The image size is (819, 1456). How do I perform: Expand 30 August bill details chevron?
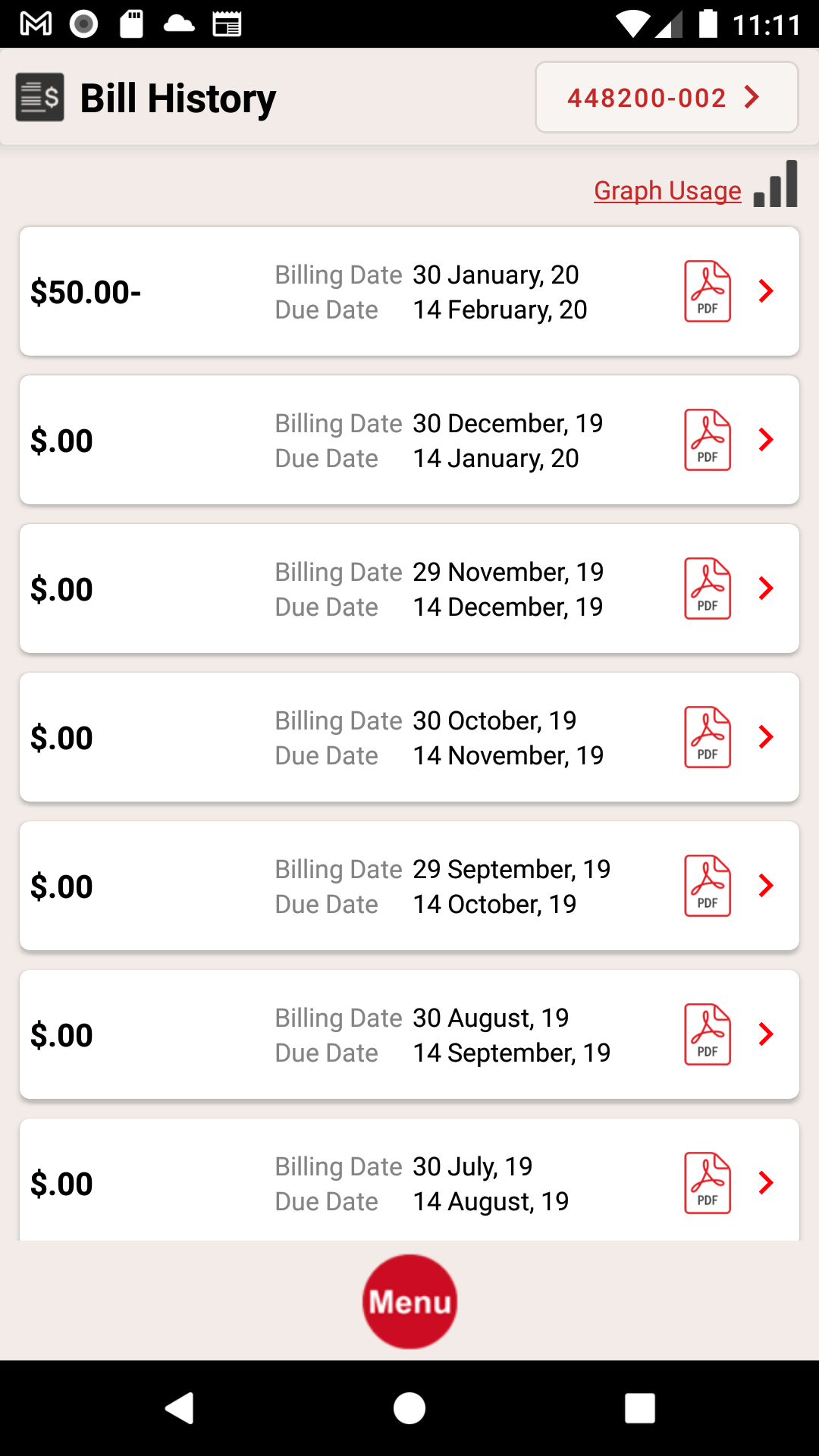tap(766, 1034)
